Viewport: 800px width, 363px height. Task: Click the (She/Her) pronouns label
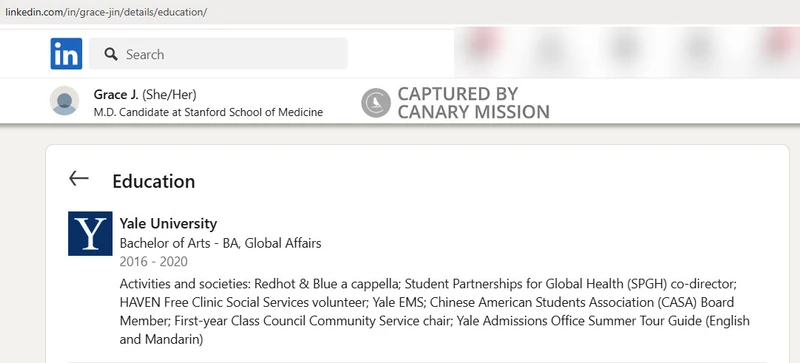click(169, 94)
